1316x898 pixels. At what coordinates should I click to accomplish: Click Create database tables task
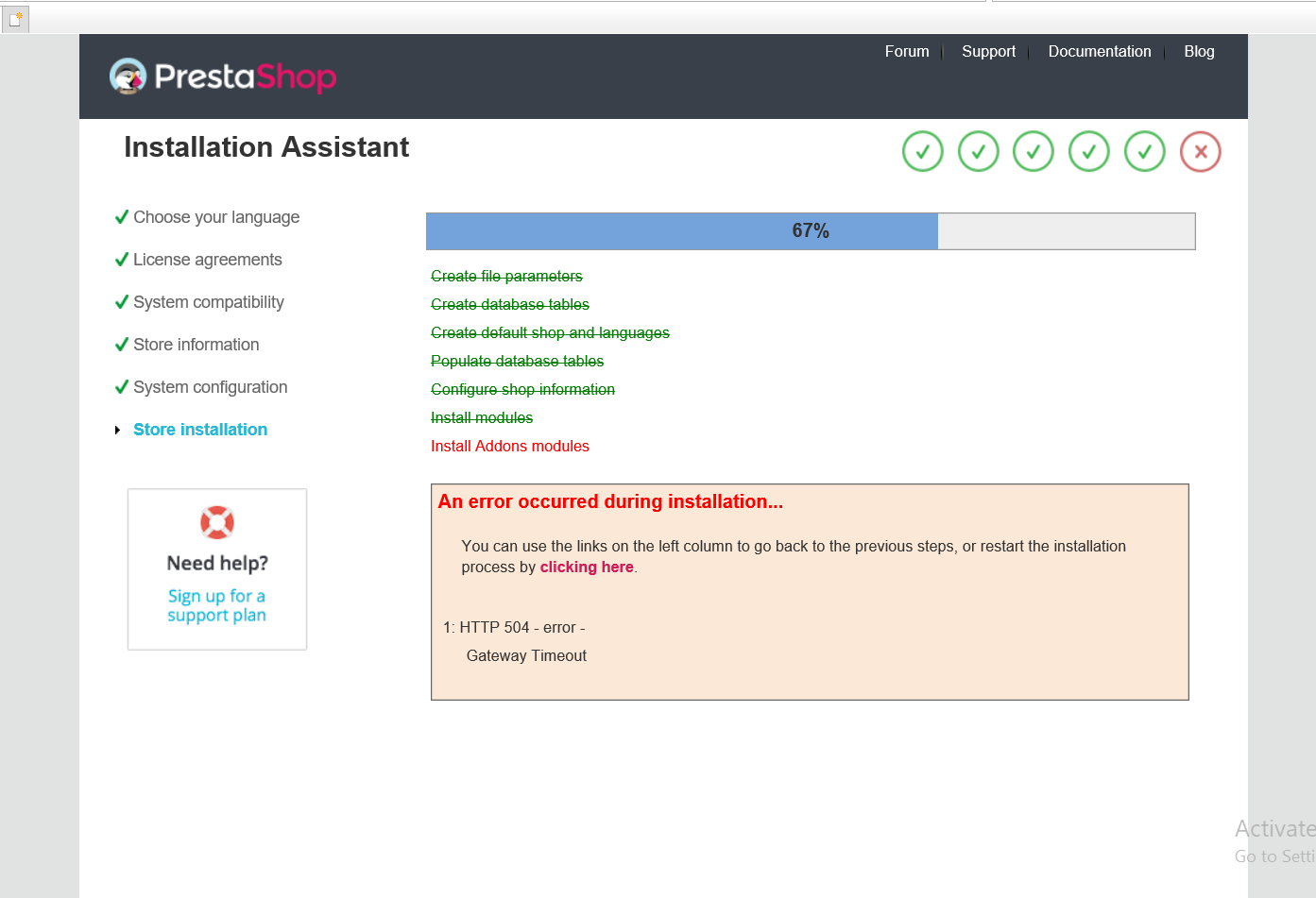510,304
